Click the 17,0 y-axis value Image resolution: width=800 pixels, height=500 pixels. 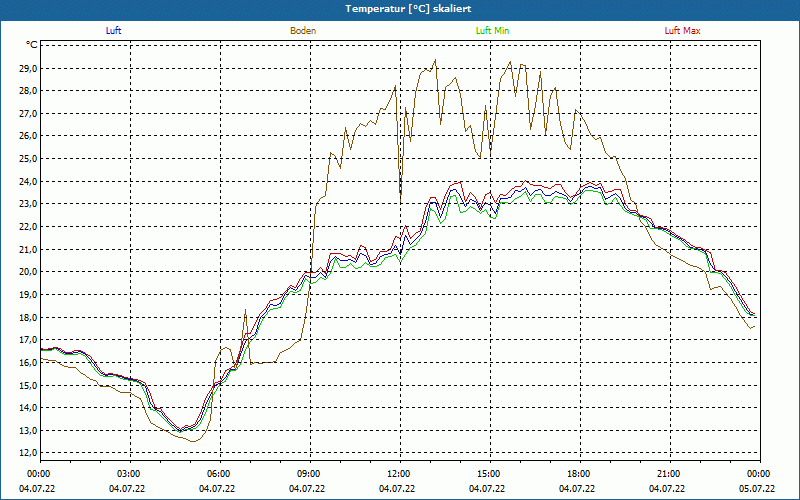point(29,340)
